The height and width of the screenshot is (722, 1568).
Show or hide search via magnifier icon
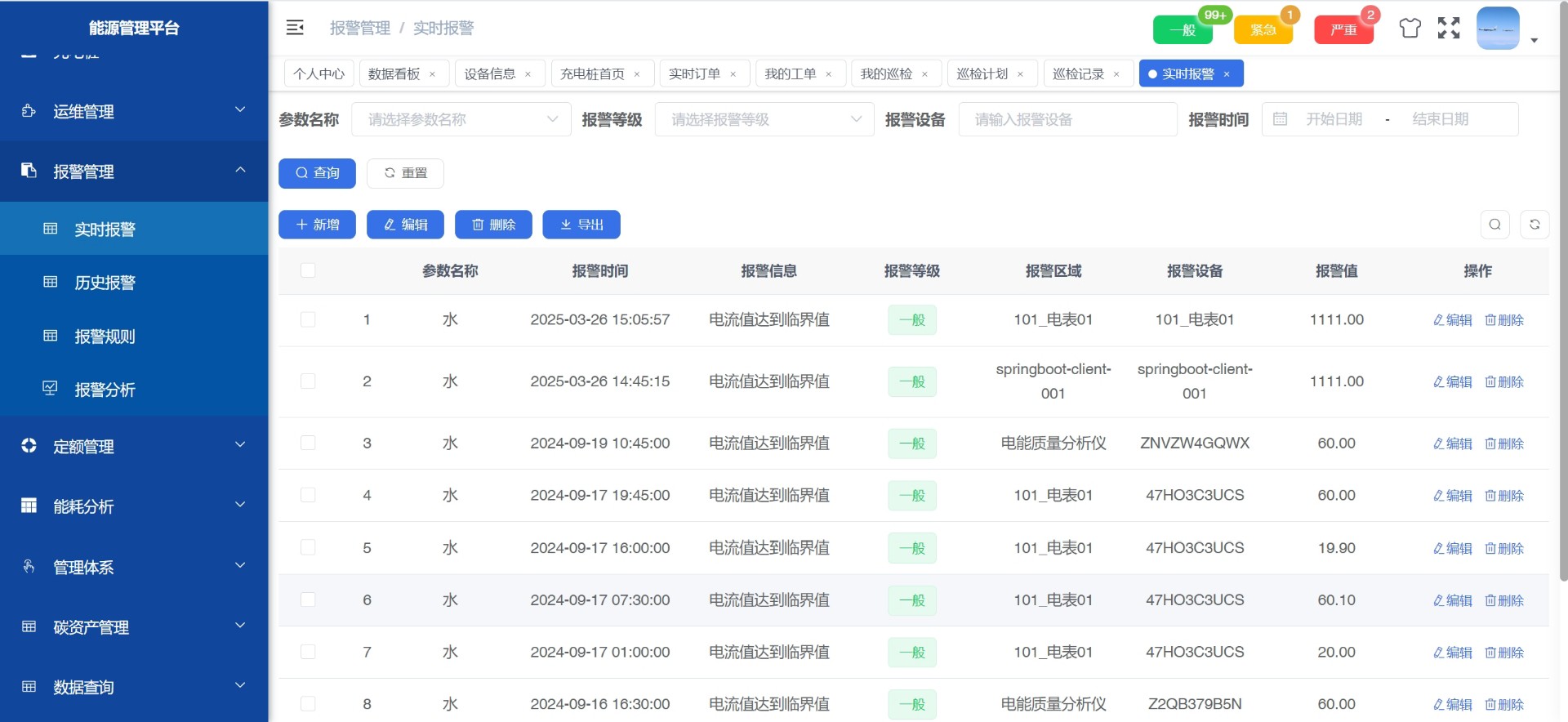tap(1494, 225)
